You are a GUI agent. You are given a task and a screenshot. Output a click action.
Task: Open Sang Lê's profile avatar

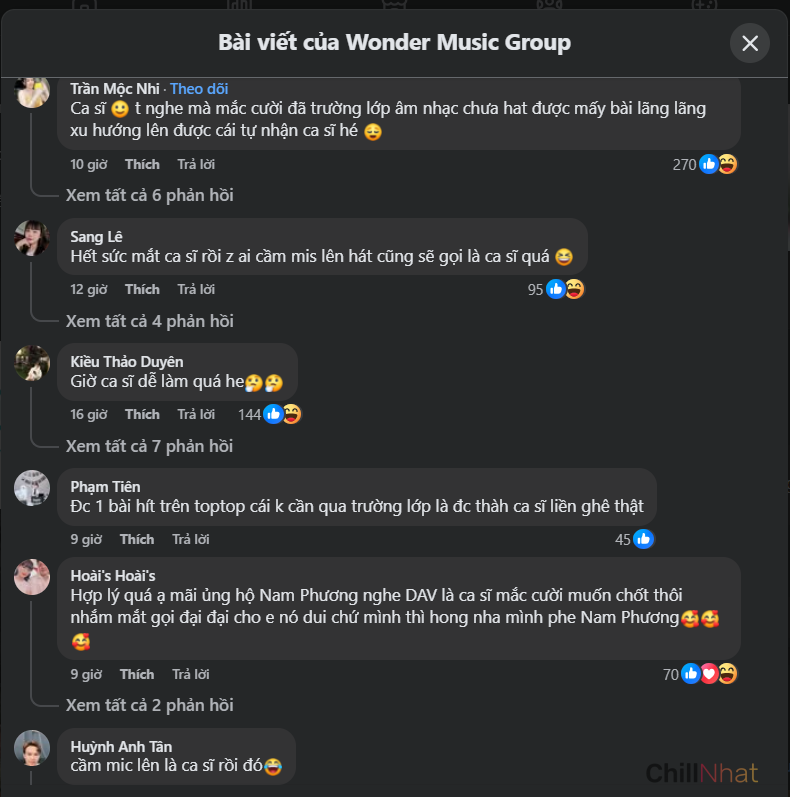pos(32,238)
